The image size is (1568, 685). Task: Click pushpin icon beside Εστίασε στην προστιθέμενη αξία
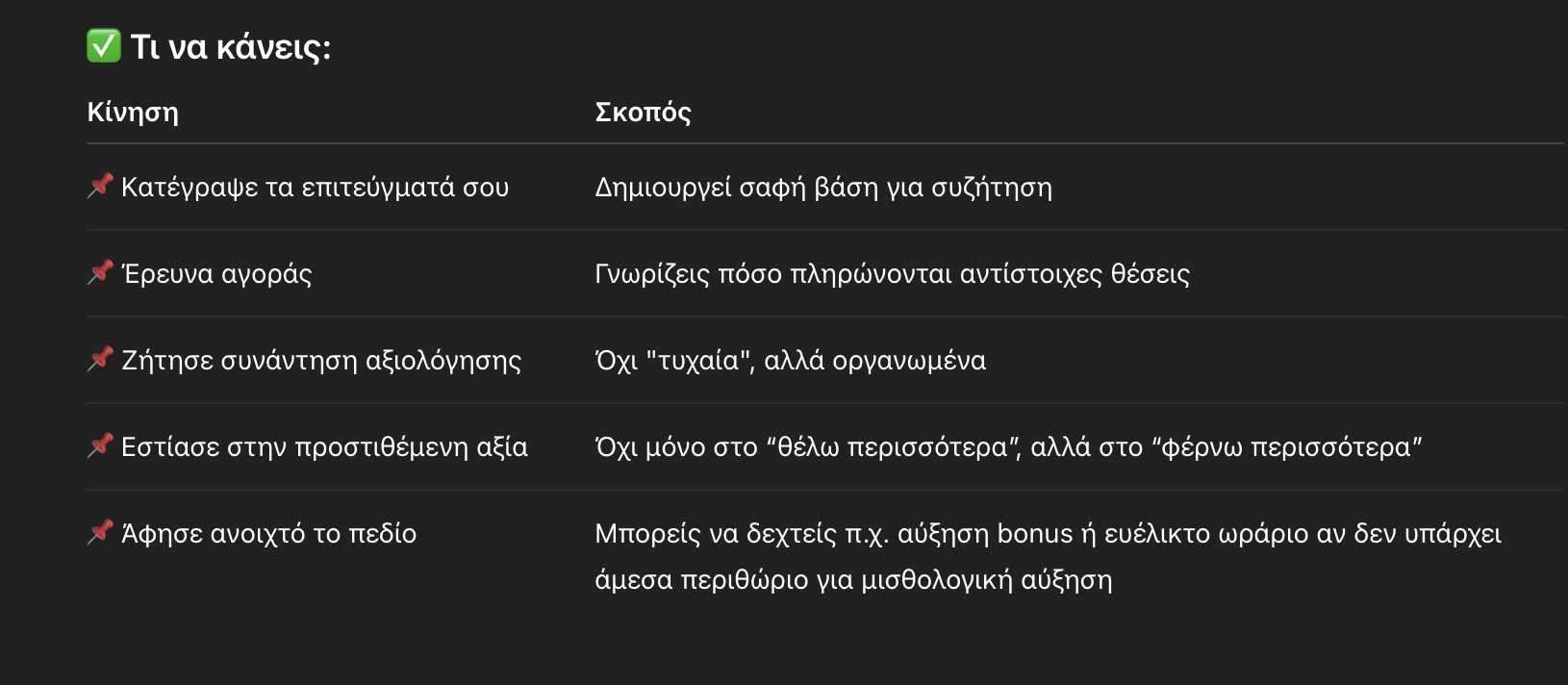(100, 445)
